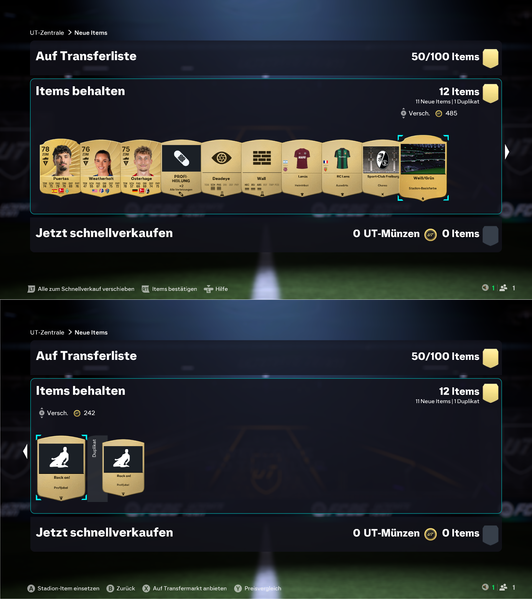
Task: Select the Deadeye chemistry style card
Action: click(x=221, y=168)
